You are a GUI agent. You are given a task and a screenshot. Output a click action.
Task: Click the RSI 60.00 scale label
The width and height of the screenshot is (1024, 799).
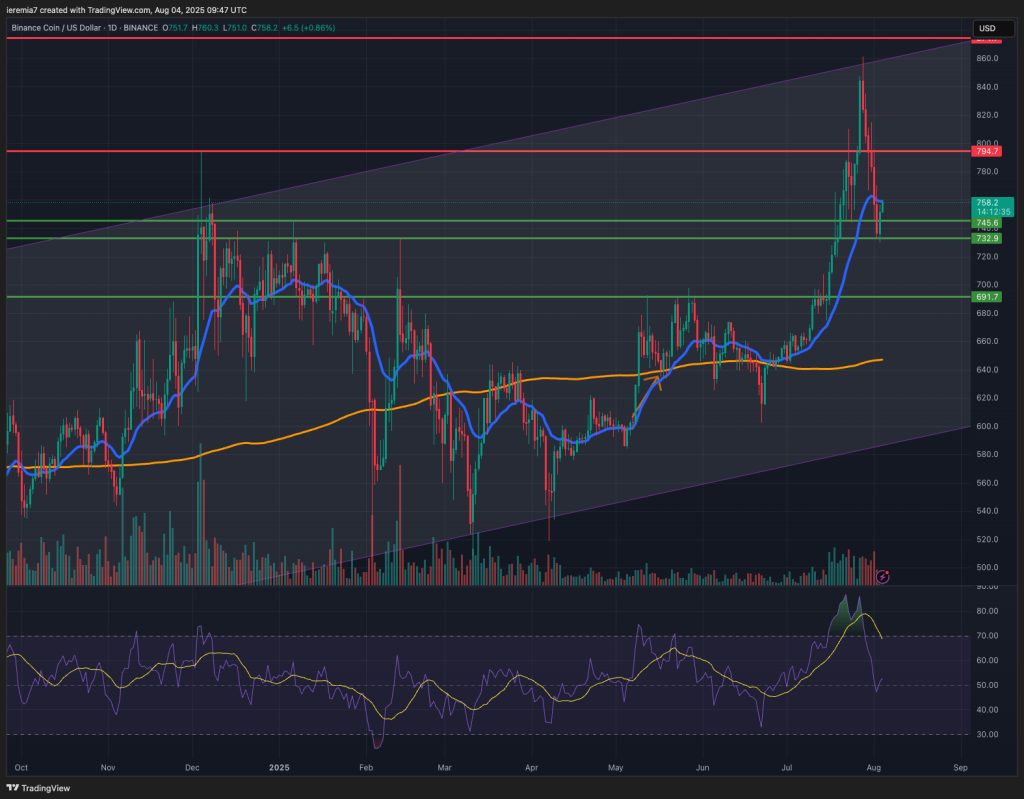987,660
